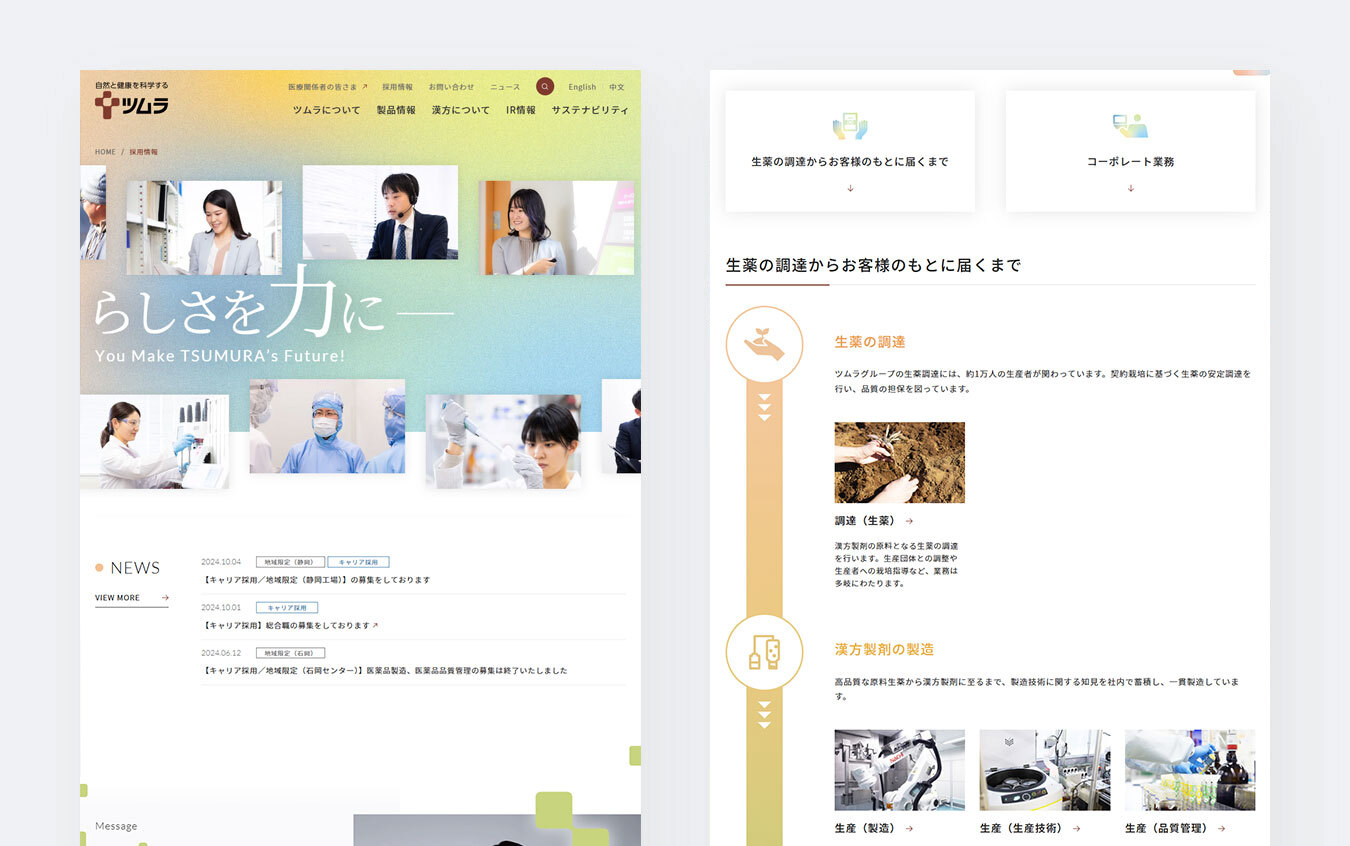Image resolution: width=1350 pixels, height=846 pixels.
Task: Open the 静岡工場 career recruitment news item
Action: pyautogui.click(x=316, y=580)
